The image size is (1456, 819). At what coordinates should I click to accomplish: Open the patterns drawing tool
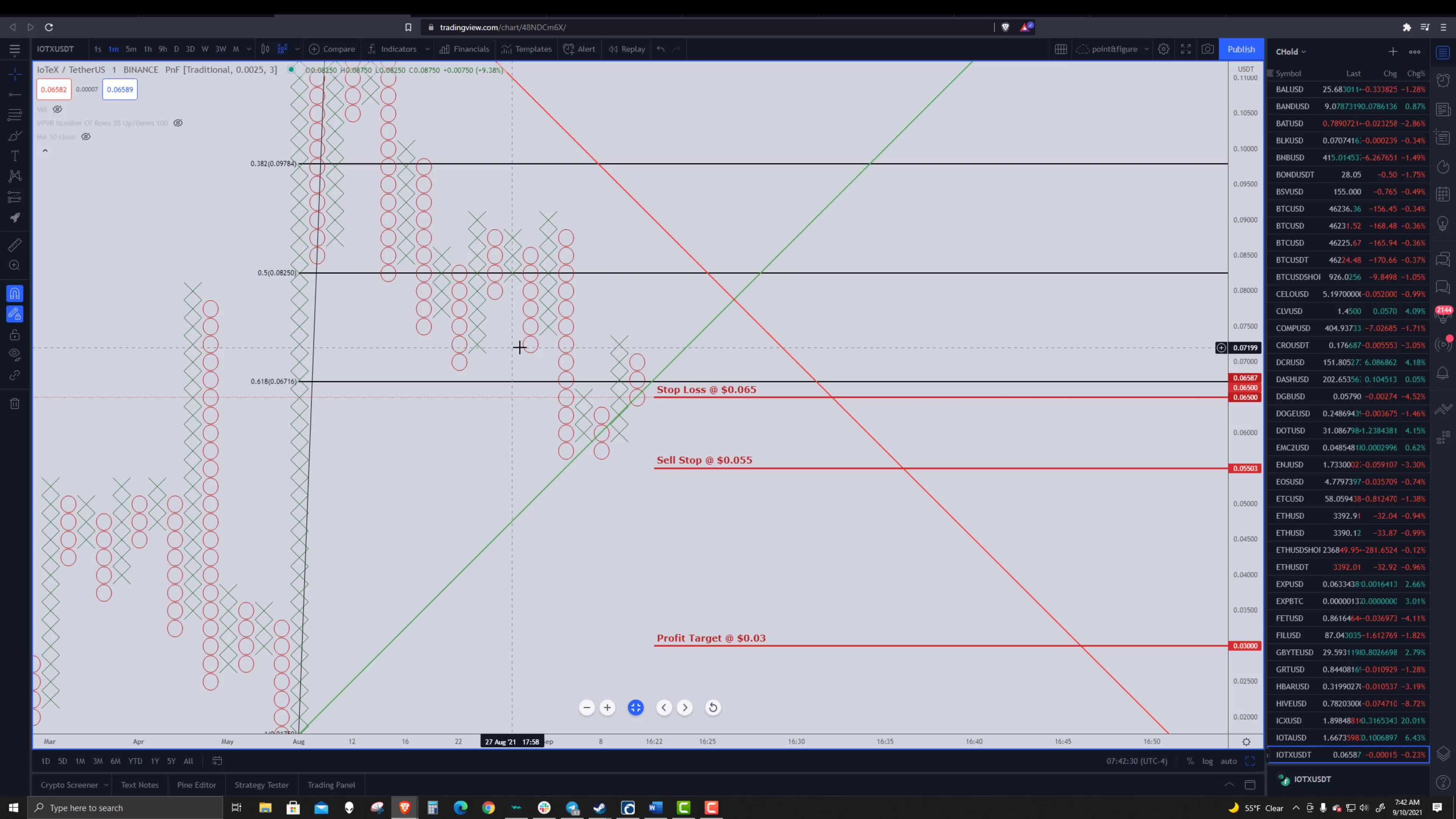[x=15, y=176]
